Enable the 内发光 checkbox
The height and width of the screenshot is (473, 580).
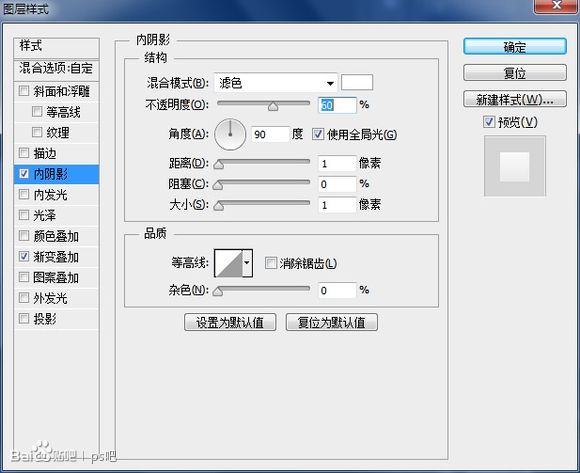[x=24, y=194]
